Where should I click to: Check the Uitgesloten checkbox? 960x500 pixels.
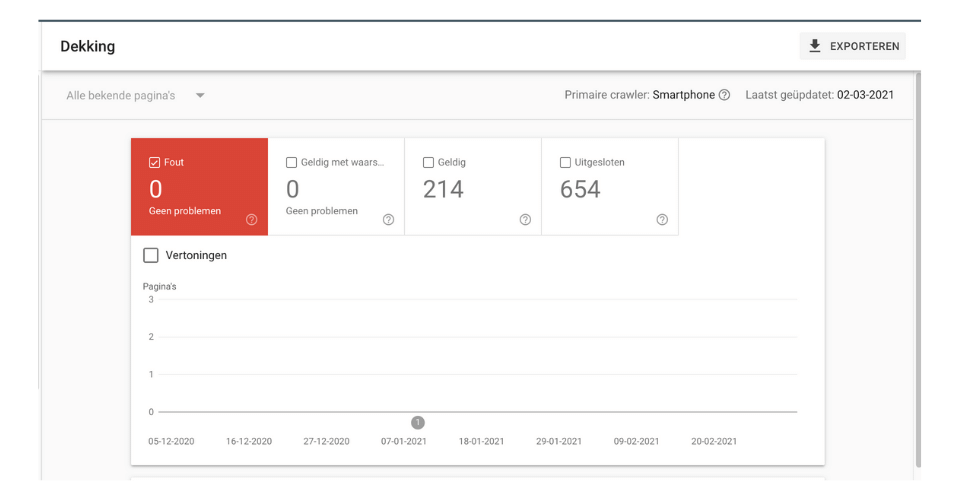click(565, 162)
